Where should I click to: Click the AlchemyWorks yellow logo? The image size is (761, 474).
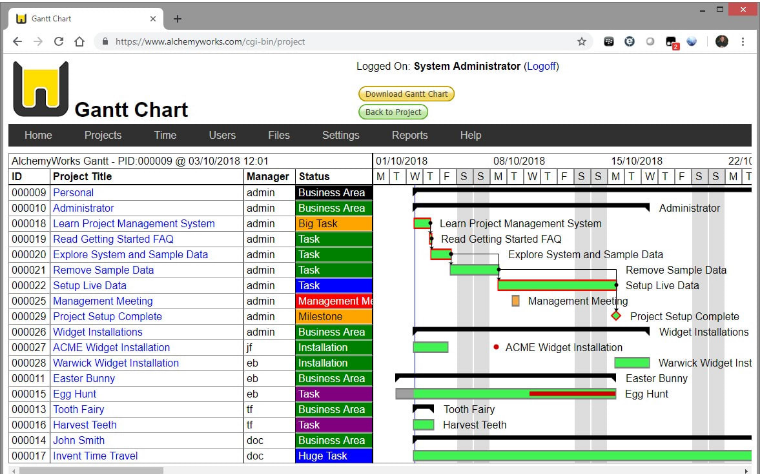point(41,89)
